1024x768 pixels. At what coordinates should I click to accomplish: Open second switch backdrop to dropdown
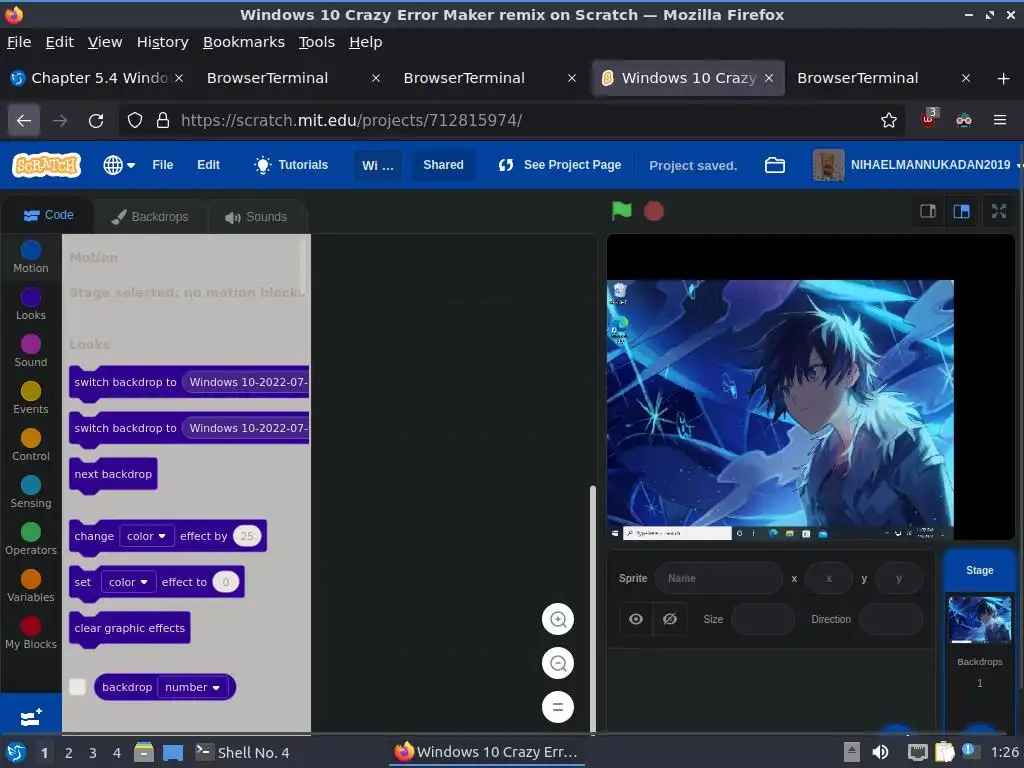[246, 428]
